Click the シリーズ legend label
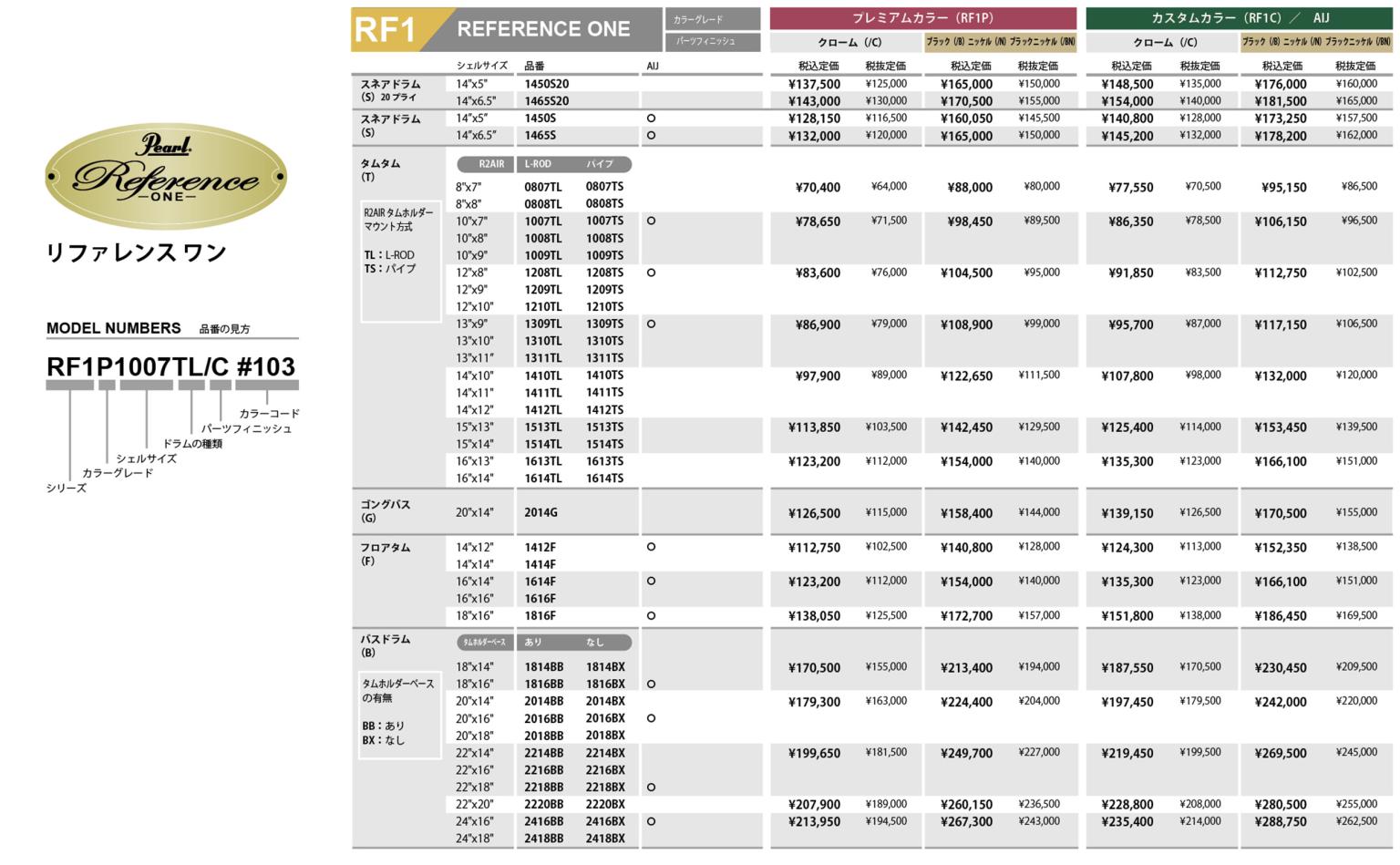Screen dimensions: 1400x865 [67, 489]
